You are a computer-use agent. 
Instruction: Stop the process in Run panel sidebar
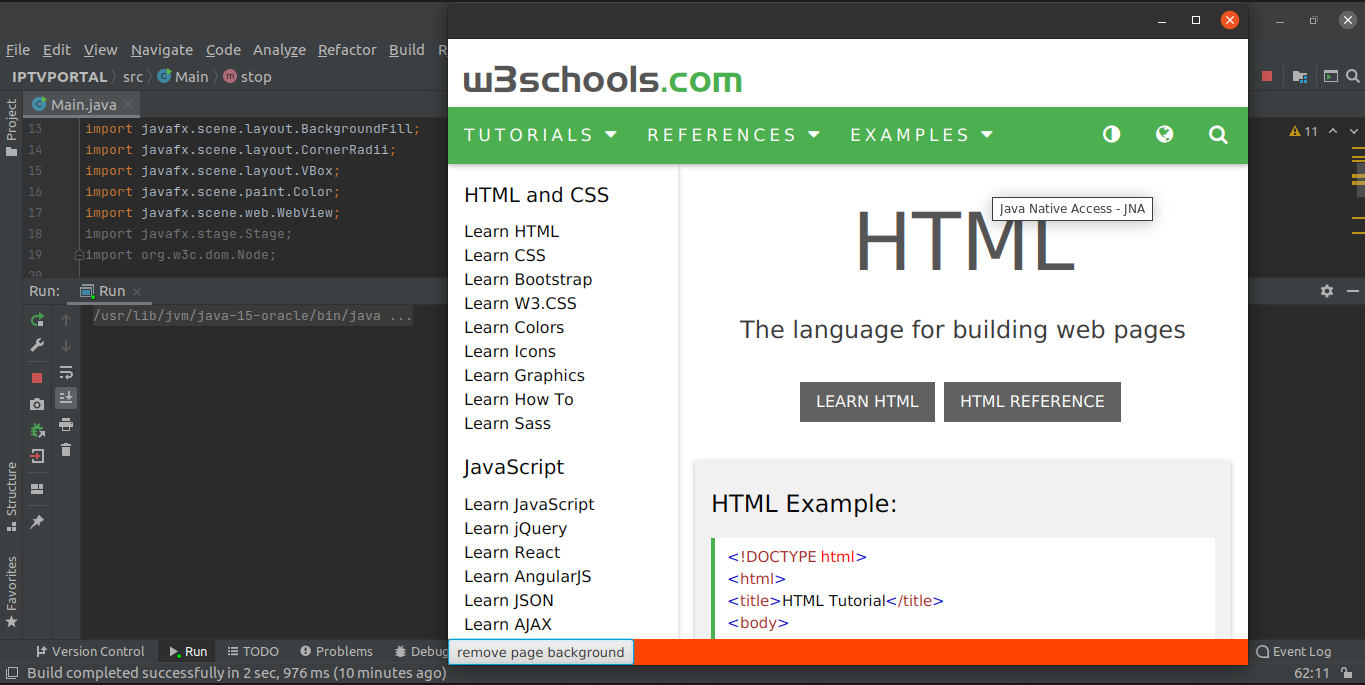[x=37, y=378]
